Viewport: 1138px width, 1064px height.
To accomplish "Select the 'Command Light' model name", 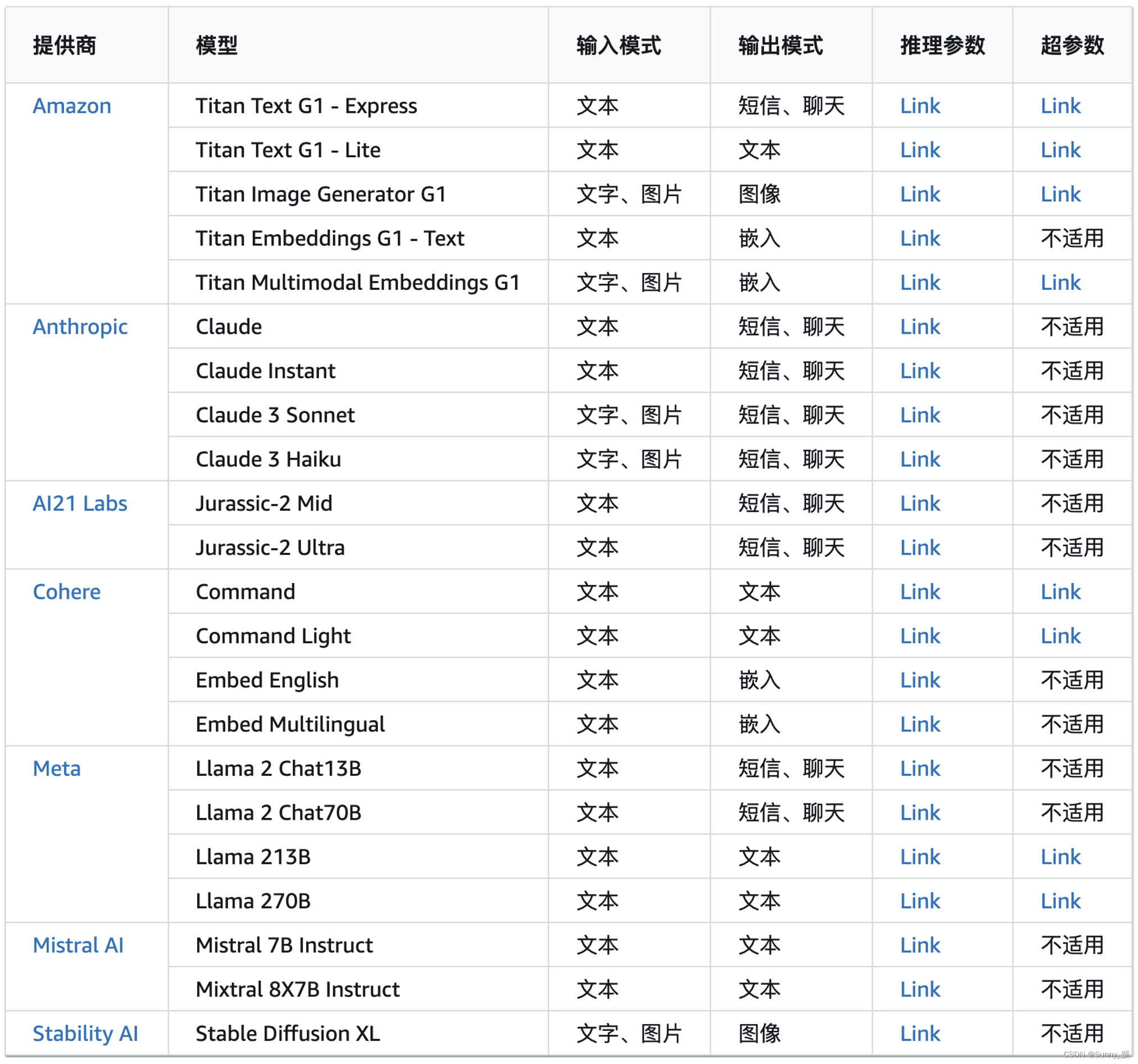I will point(273,636).
